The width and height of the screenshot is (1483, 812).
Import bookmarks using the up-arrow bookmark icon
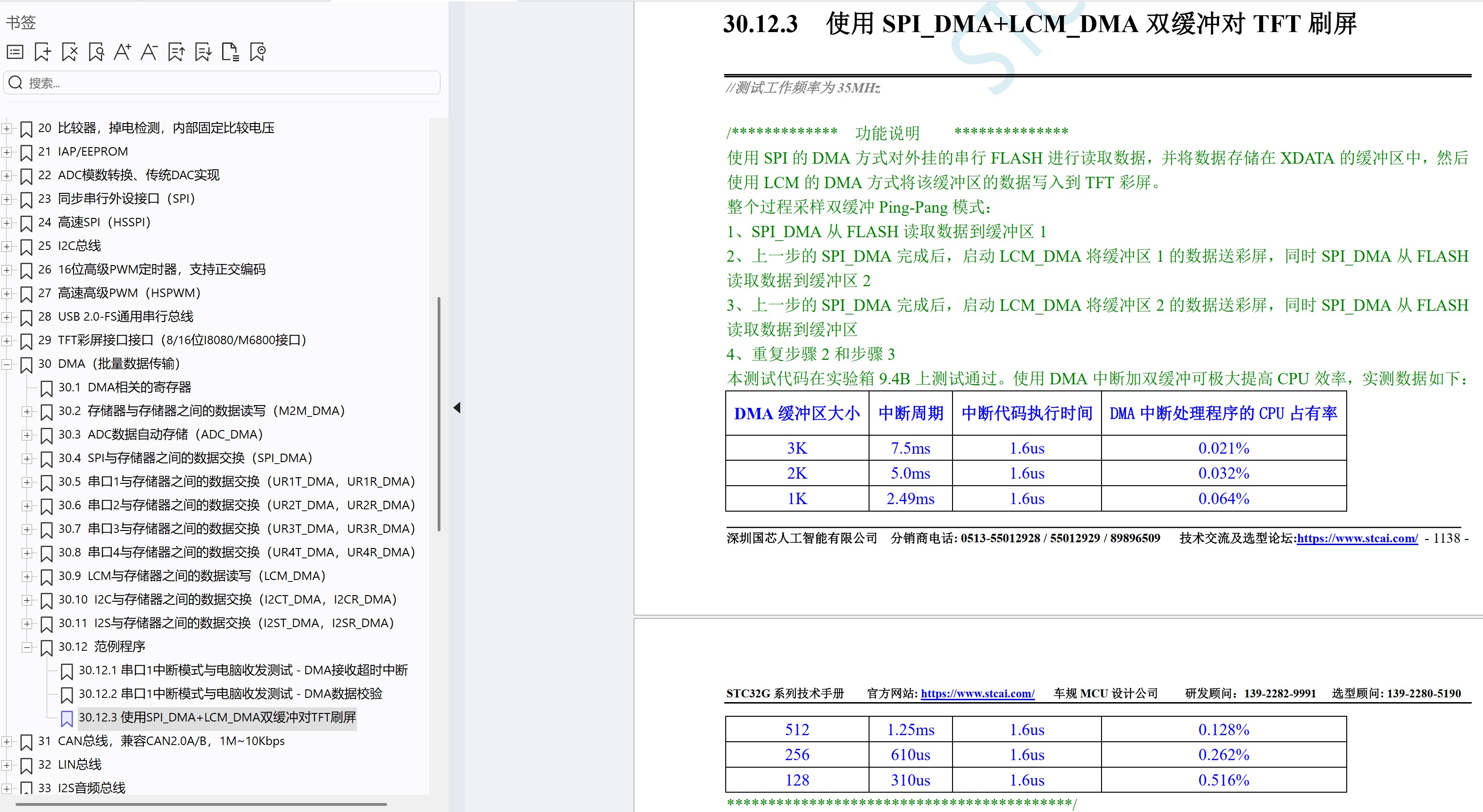pyautogui.click(x=177, y=52)
